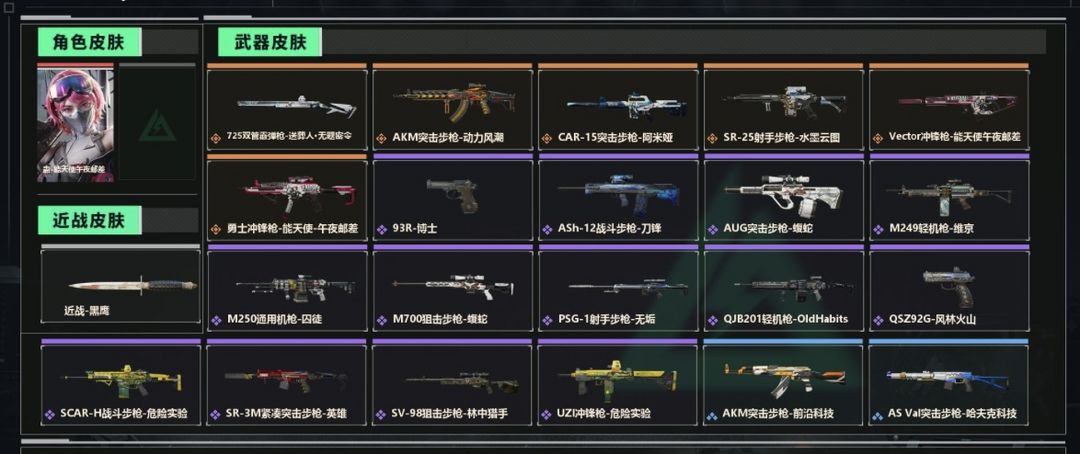Click the 近战-黑鹰 melee knife skin
The width and height of the screenshot is (1080, 454).
(121, 284)
